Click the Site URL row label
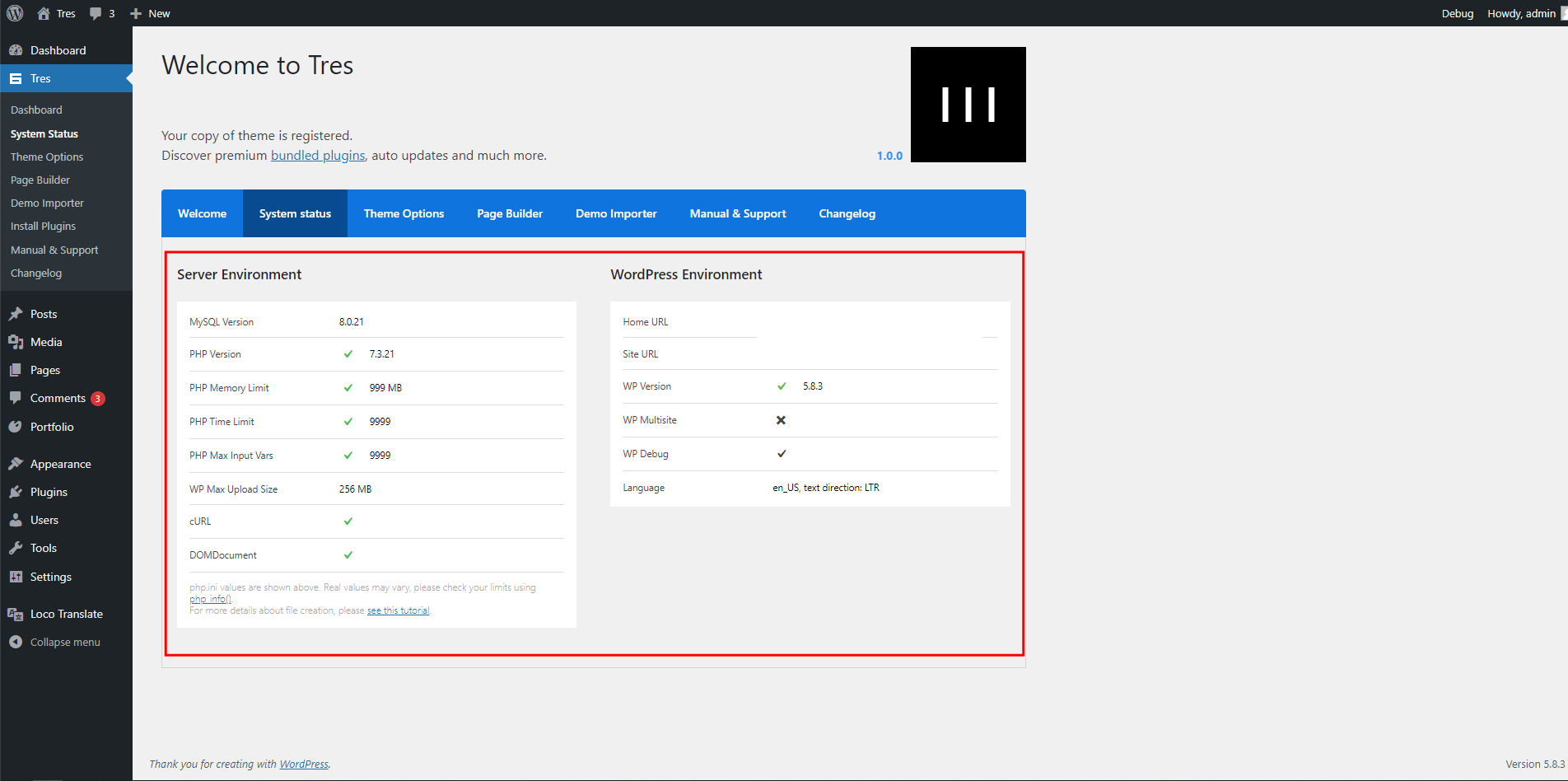 (x=641, y=354)
